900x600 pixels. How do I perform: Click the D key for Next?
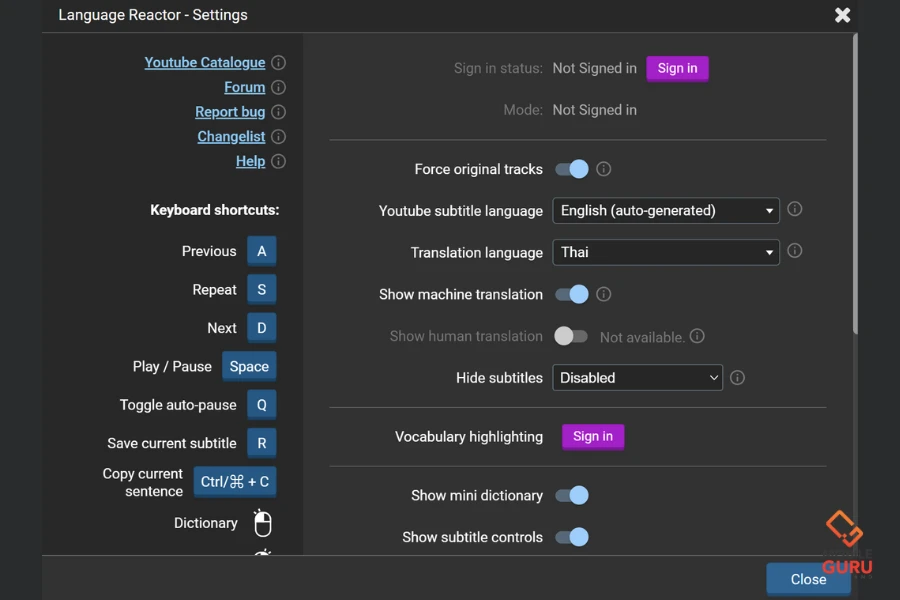pyautogui.click(x=262, y=328)
